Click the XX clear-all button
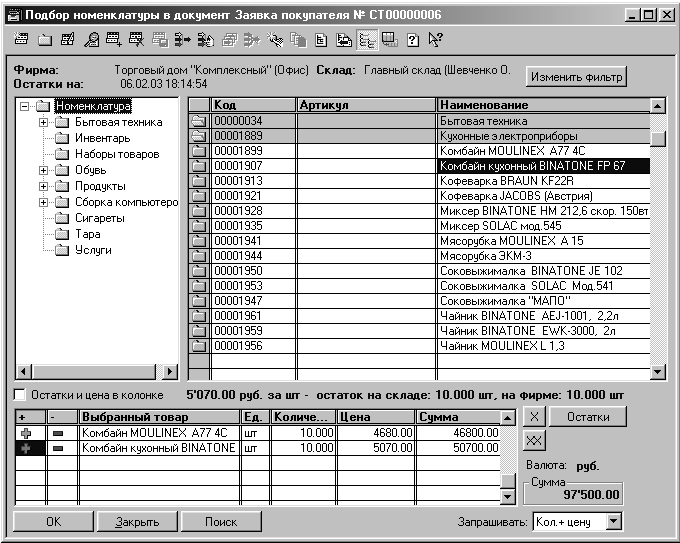The image size is (680, 543). [x=534, y=441]
